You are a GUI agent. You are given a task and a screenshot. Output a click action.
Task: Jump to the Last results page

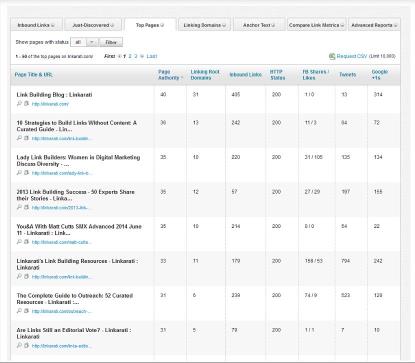click(152, 56)
